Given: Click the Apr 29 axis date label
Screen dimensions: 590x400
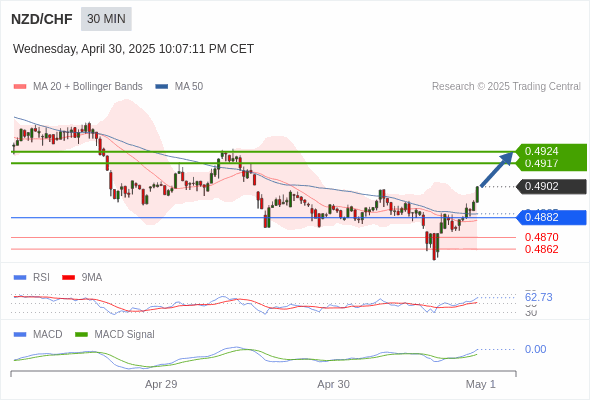Looking at the screenshot, I should 161,384.
